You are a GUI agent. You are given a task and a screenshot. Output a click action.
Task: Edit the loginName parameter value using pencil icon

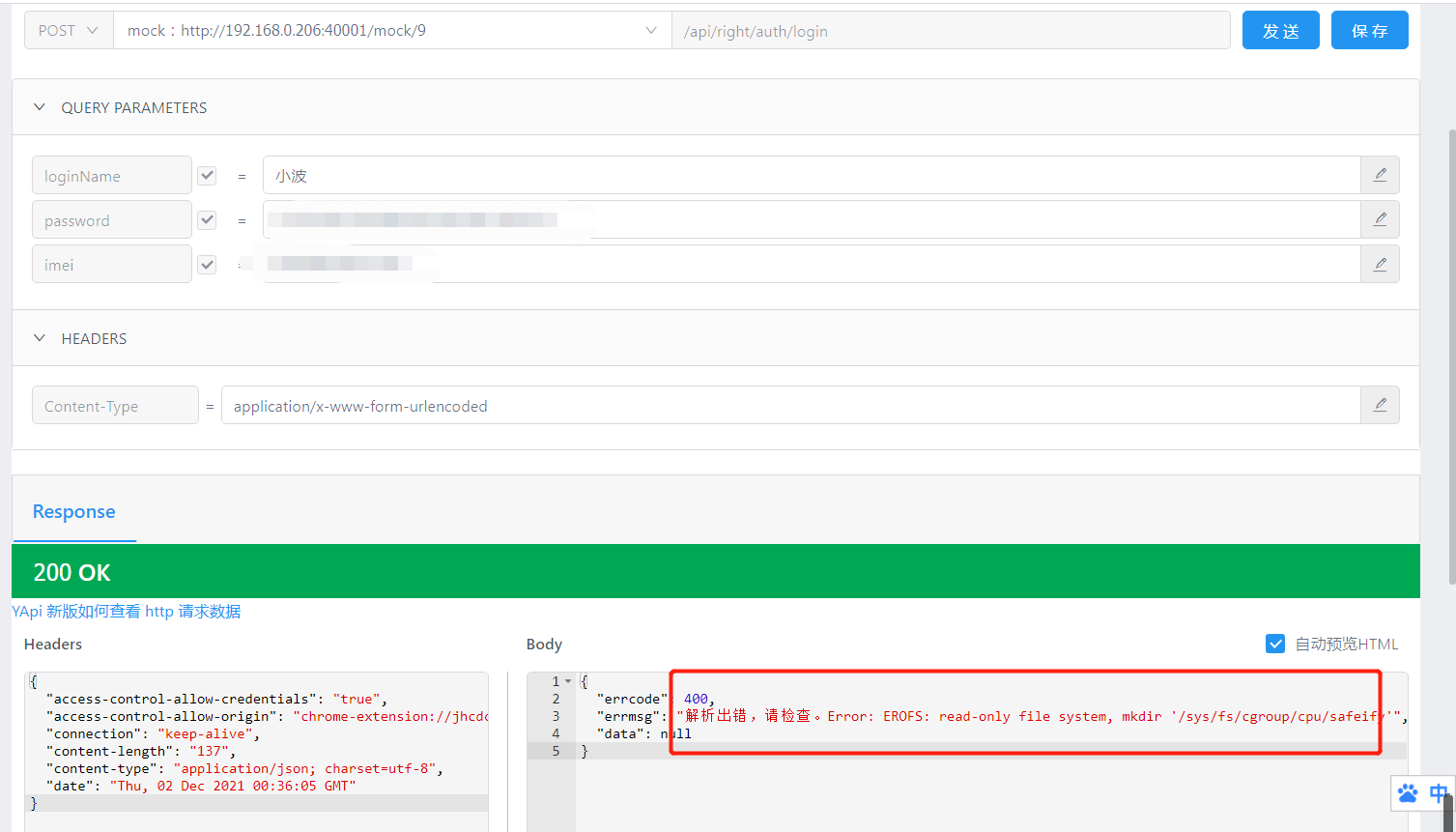(x=1380, y=175)
